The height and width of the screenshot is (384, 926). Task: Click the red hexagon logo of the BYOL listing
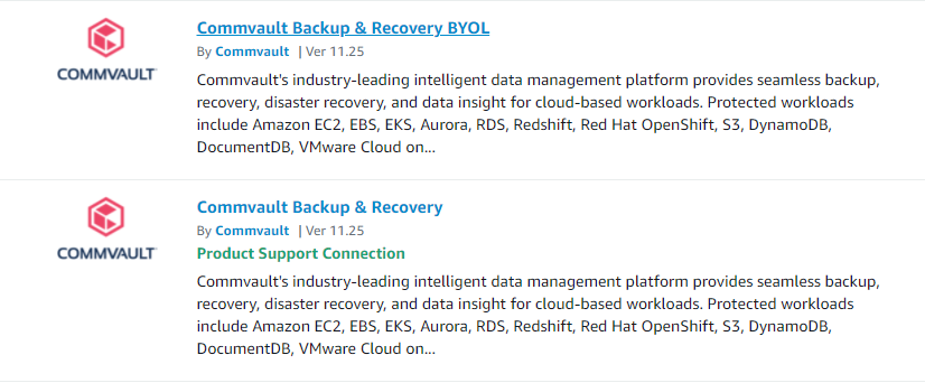pyautogui.click(x=106, y=38)
